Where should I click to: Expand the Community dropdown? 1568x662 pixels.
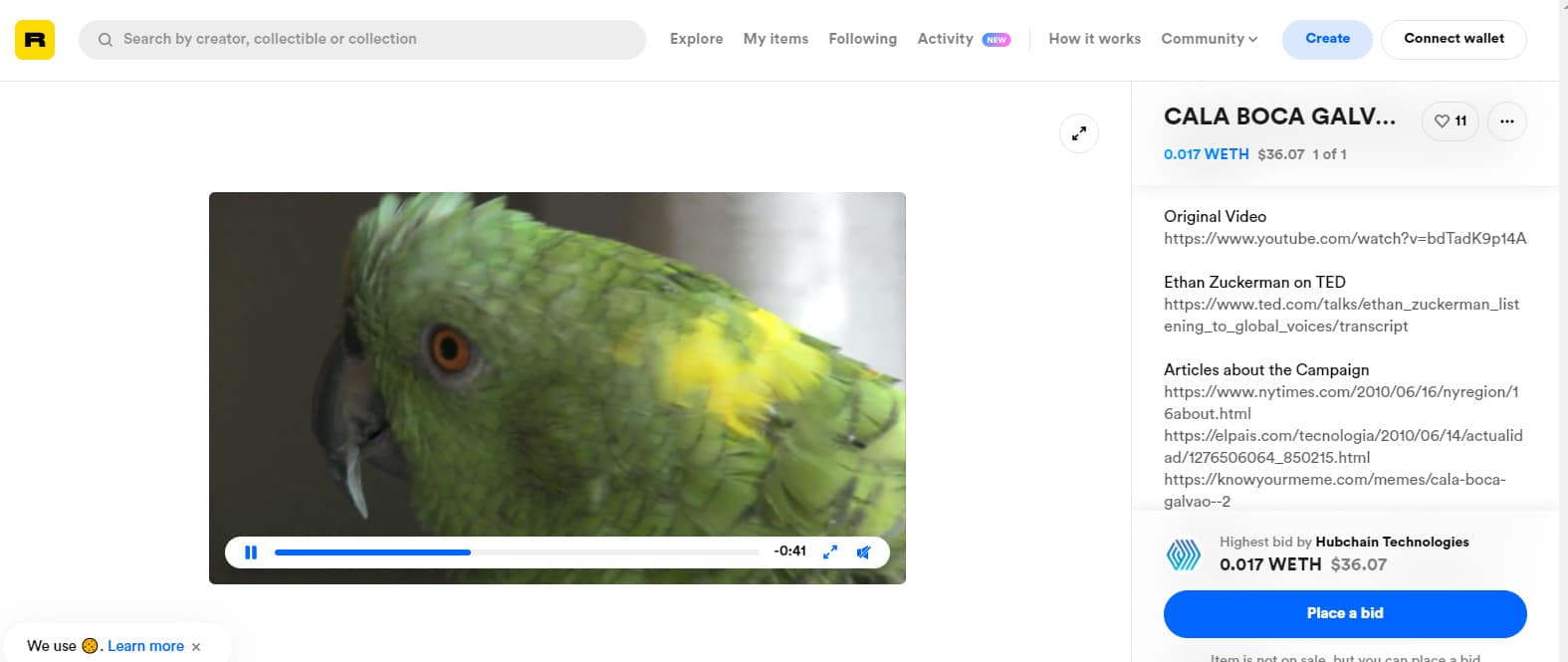(1209, 39)
